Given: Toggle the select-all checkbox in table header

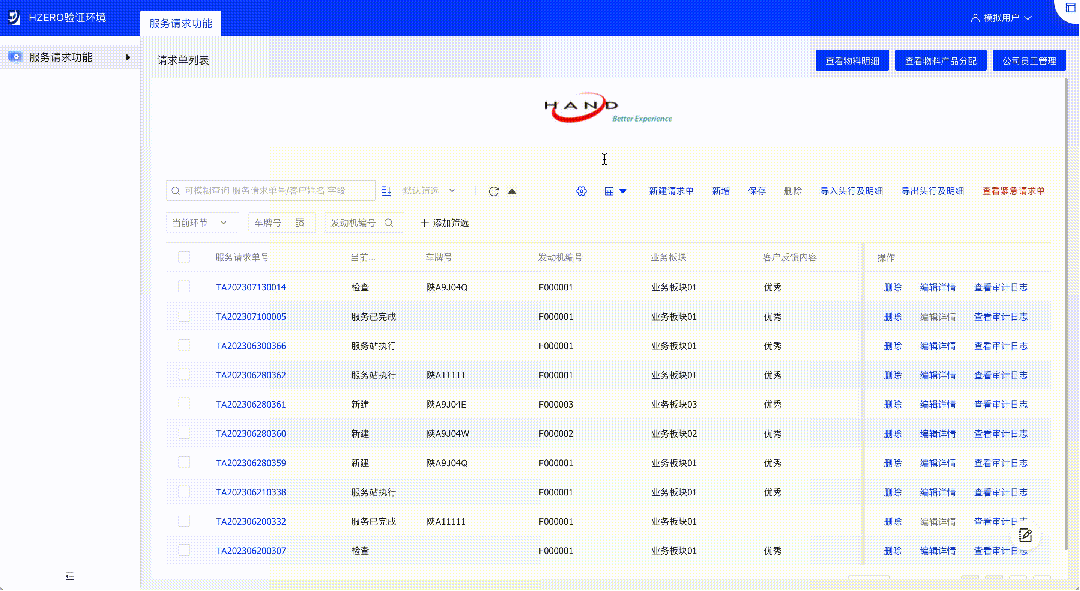Looking at the screenshot, I should (184, 257).
